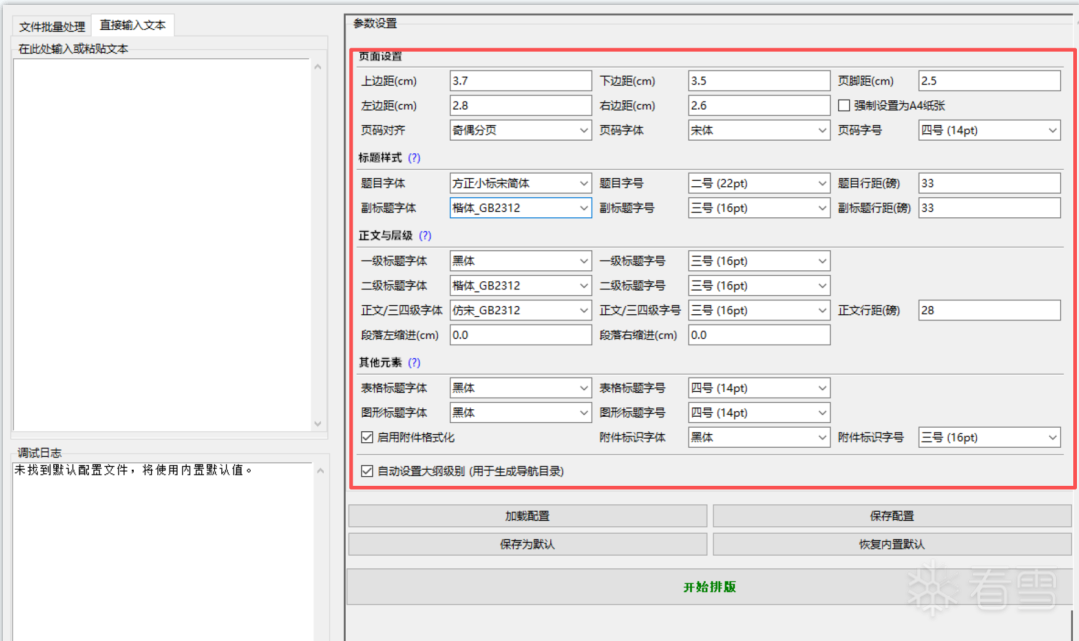
Task: Expand the 一级标题字体 dropdown
Action: coord(520,261)
